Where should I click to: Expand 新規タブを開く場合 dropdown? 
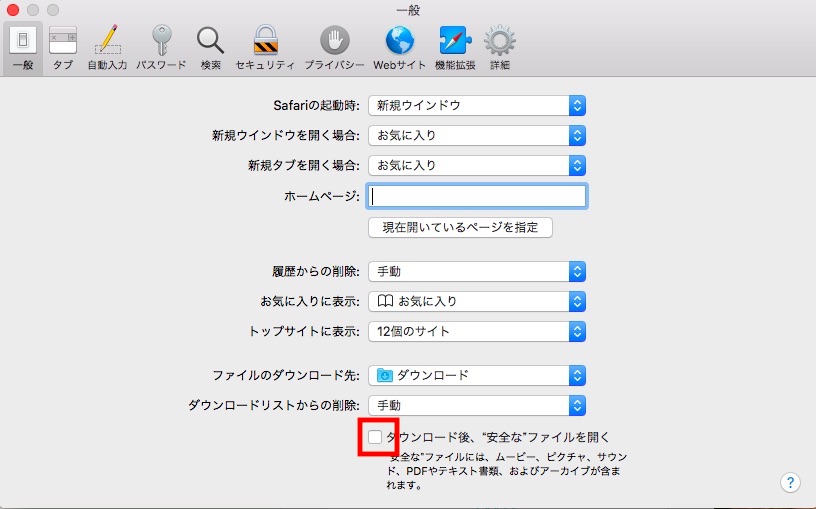pos(477,166)
